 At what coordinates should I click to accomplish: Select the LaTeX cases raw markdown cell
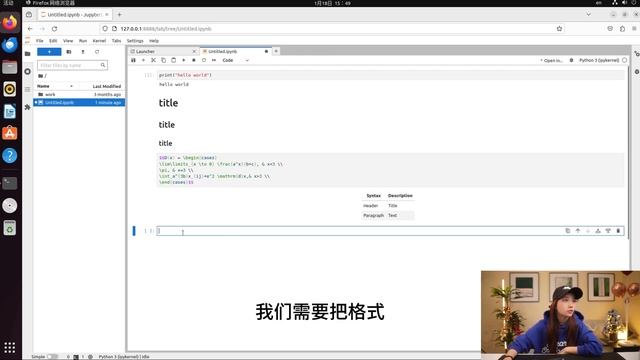click(x=391, y=170)
